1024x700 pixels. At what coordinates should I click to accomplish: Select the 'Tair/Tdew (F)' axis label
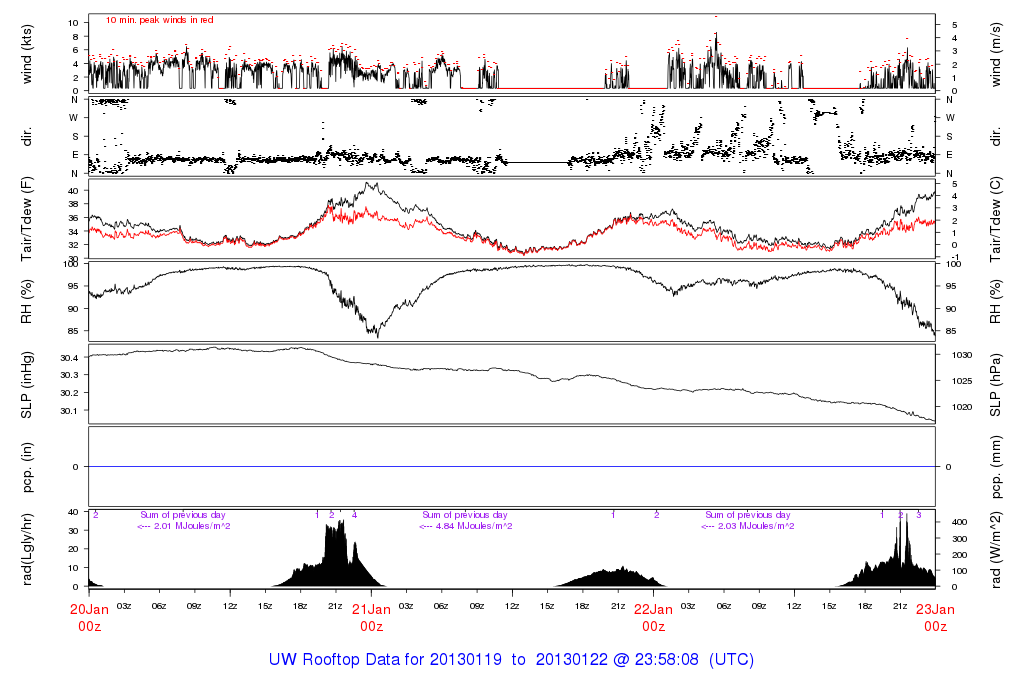click(x=28, y=219)
